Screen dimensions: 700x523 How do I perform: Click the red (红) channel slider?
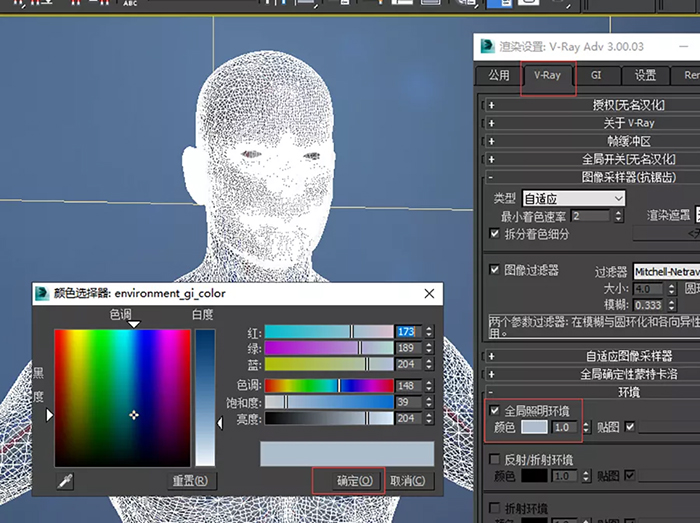[329, 332]
